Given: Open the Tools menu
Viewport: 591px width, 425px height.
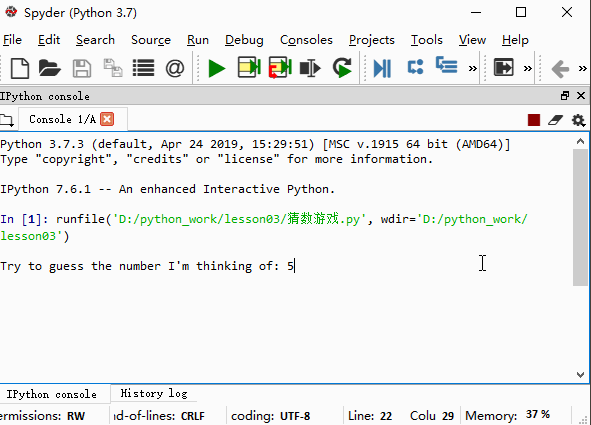Looking at the screenshot, I should 427,40.
